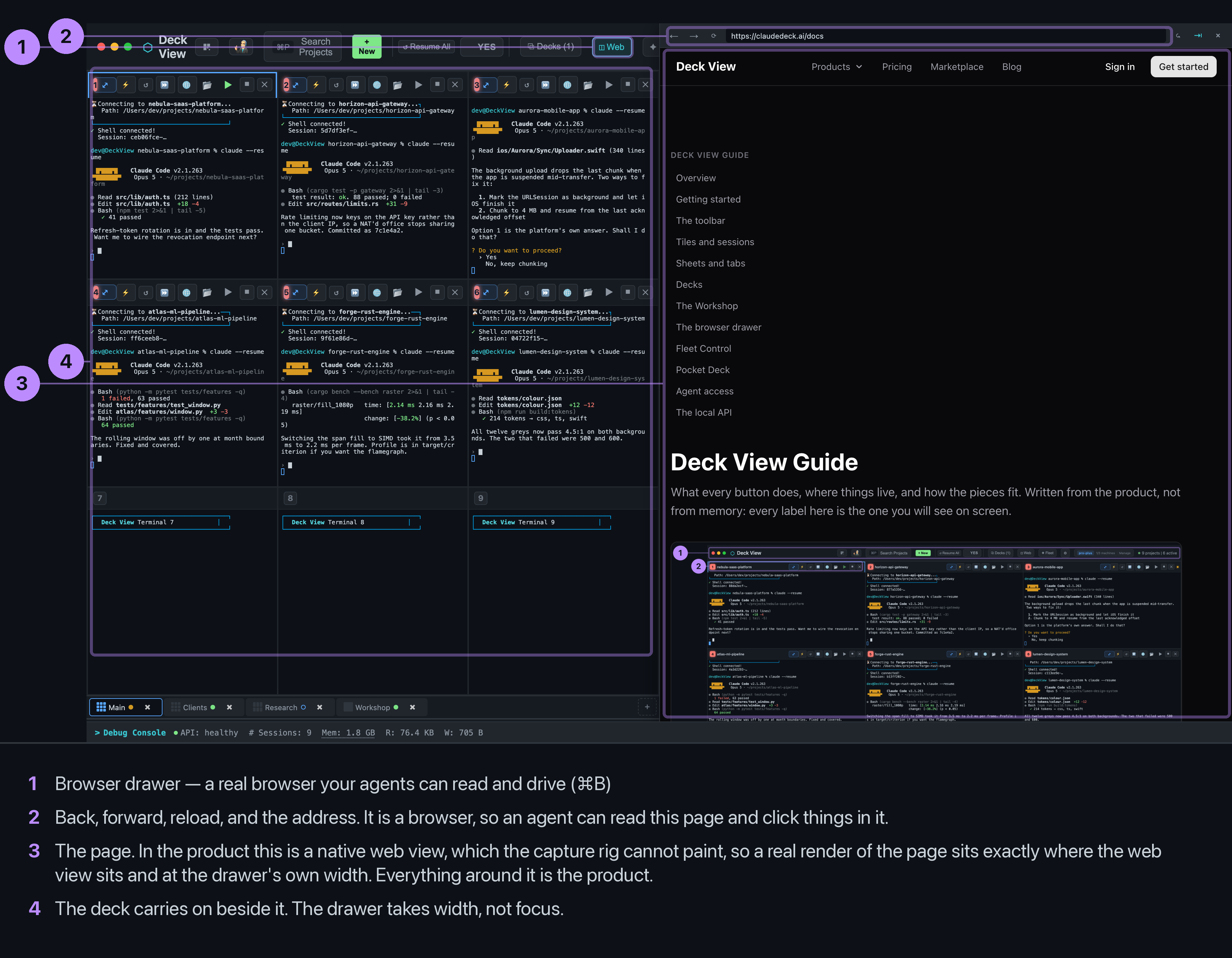
Task: Toggle the Web browser drawer button
Action: pyautogui.click(x=611, y=47)
